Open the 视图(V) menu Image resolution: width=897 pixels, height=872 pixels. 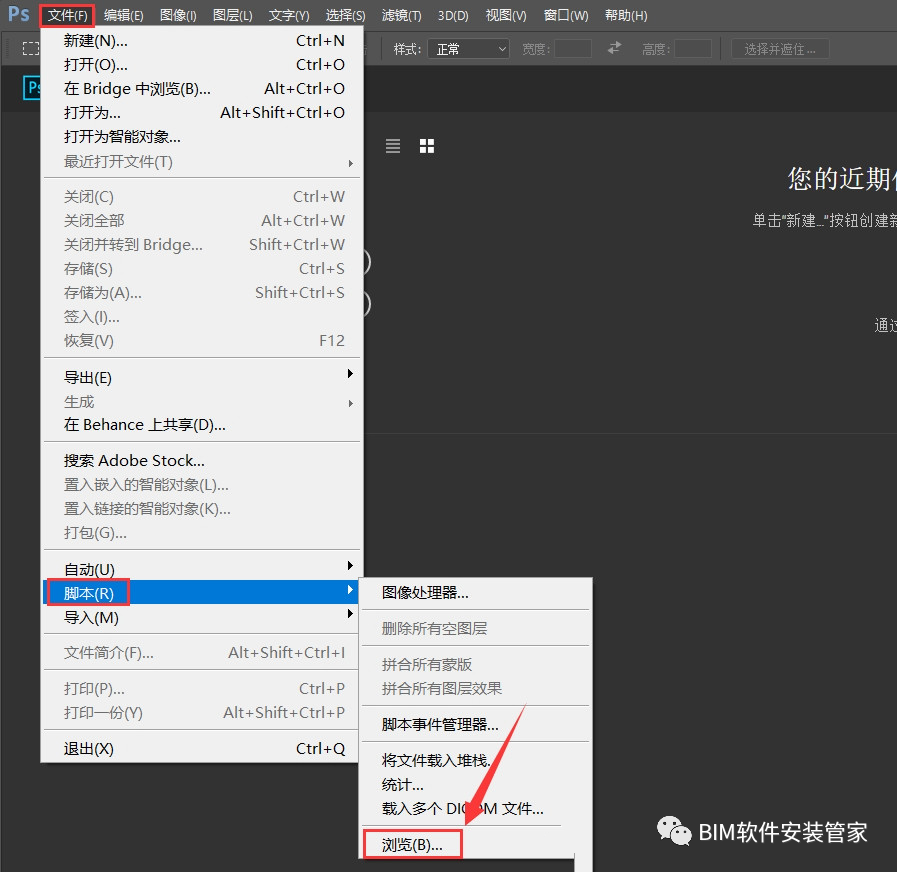pos(506,15)
